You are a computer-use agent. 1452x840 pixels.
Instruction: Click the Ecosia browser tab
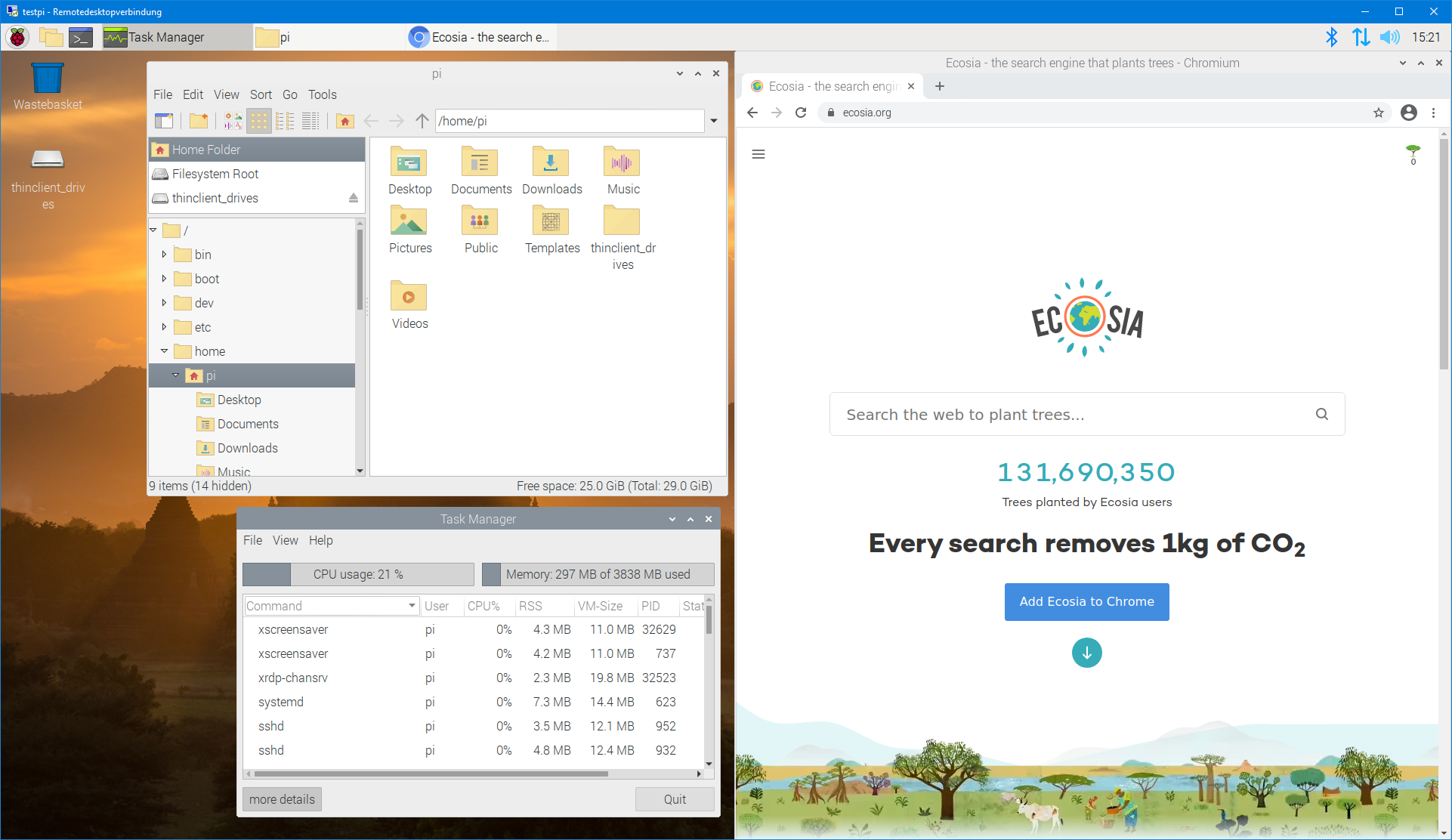(x=833, y=86)
